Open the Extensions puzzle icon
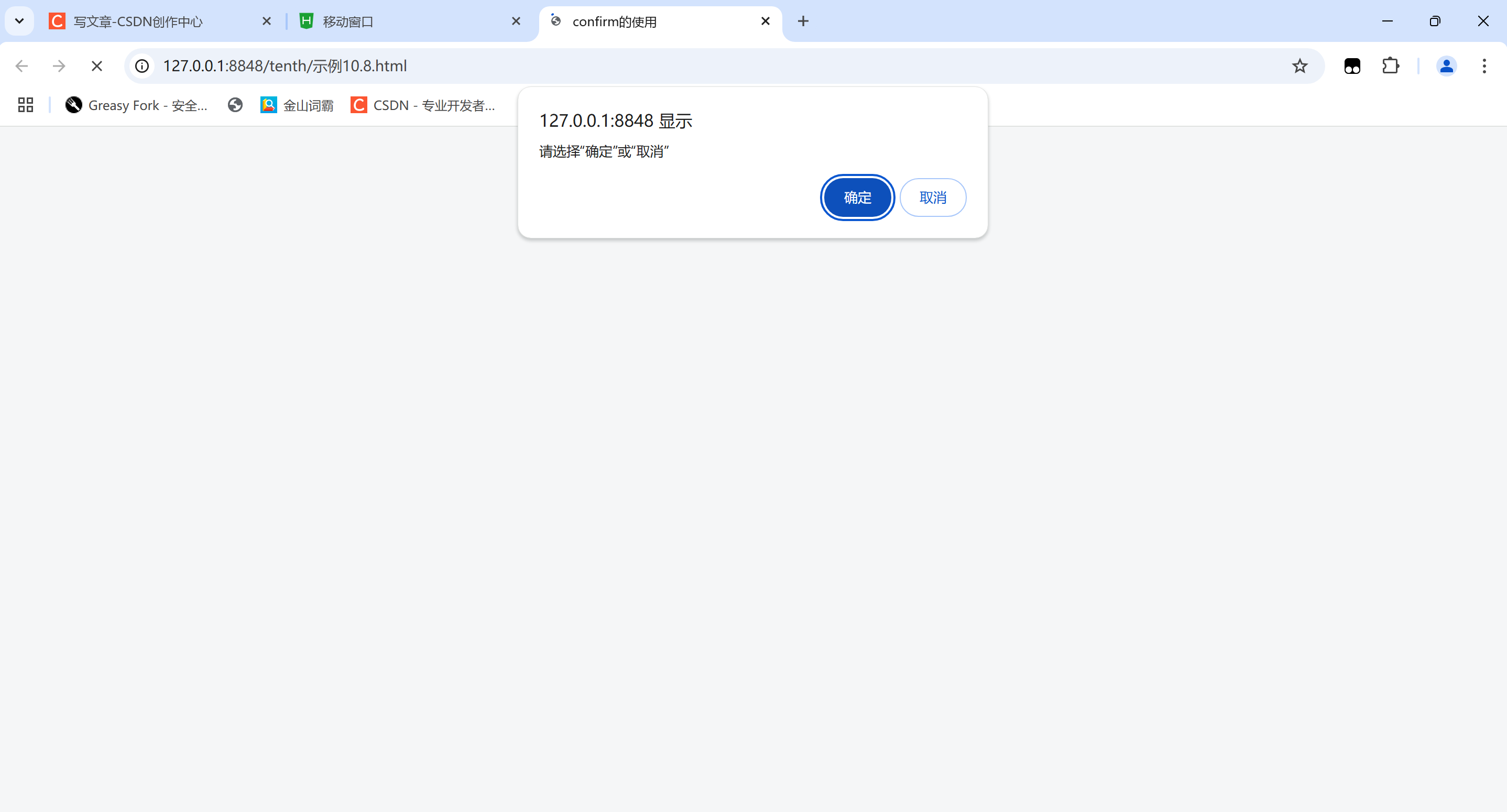The width and height of the screenshot is (1507, 812). [x=1390, y=66]
